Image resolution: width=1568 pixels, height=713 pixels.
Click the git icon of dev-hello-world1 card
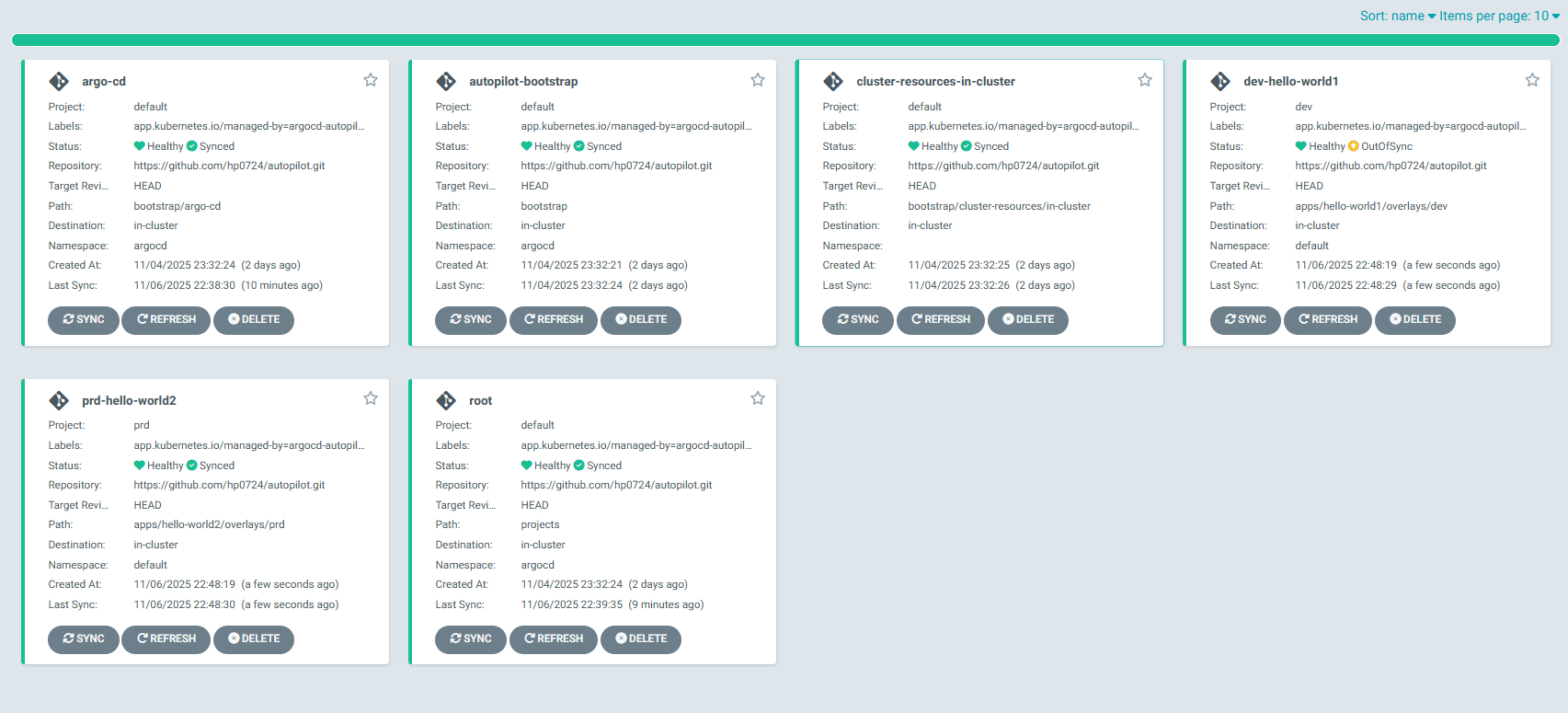pyautogui.click(x=1220, y=81)
